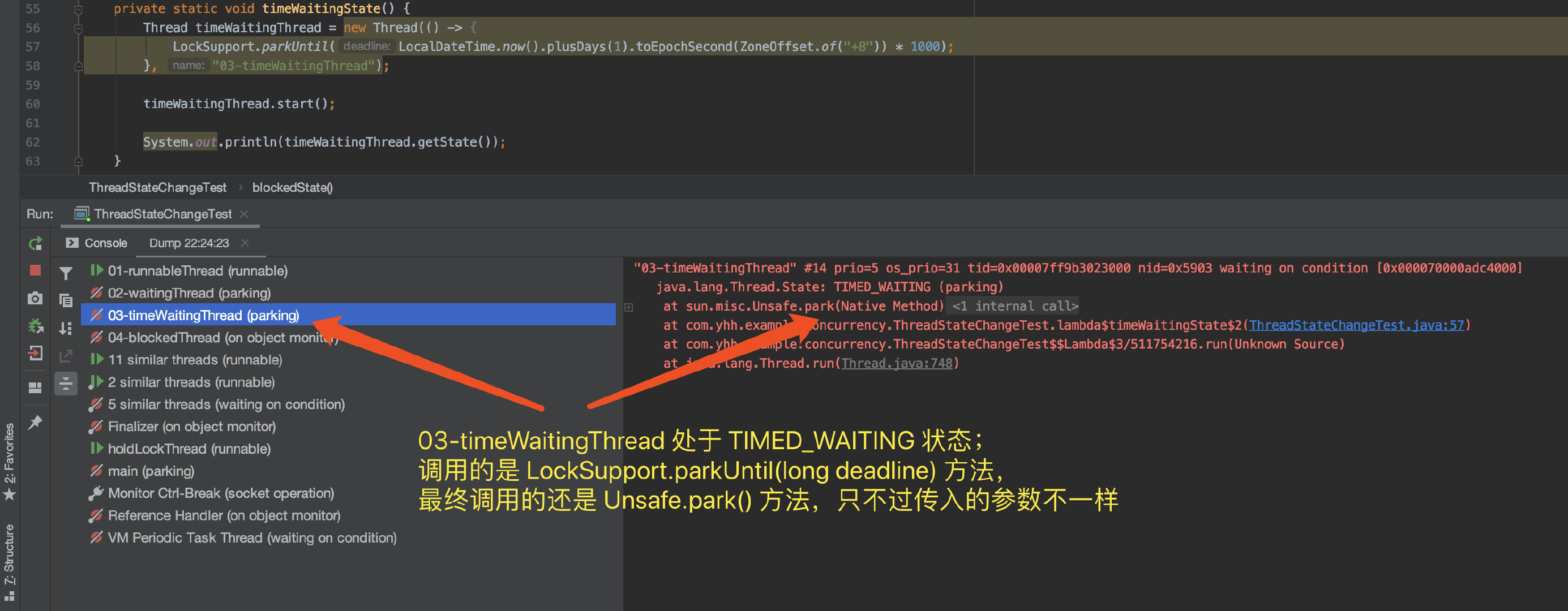The width and height of the screenshot is (1568, 611).
Task: Open ThreadStateChangeTest.java:57 stack trace link
Action: (x=1356, y=325)
